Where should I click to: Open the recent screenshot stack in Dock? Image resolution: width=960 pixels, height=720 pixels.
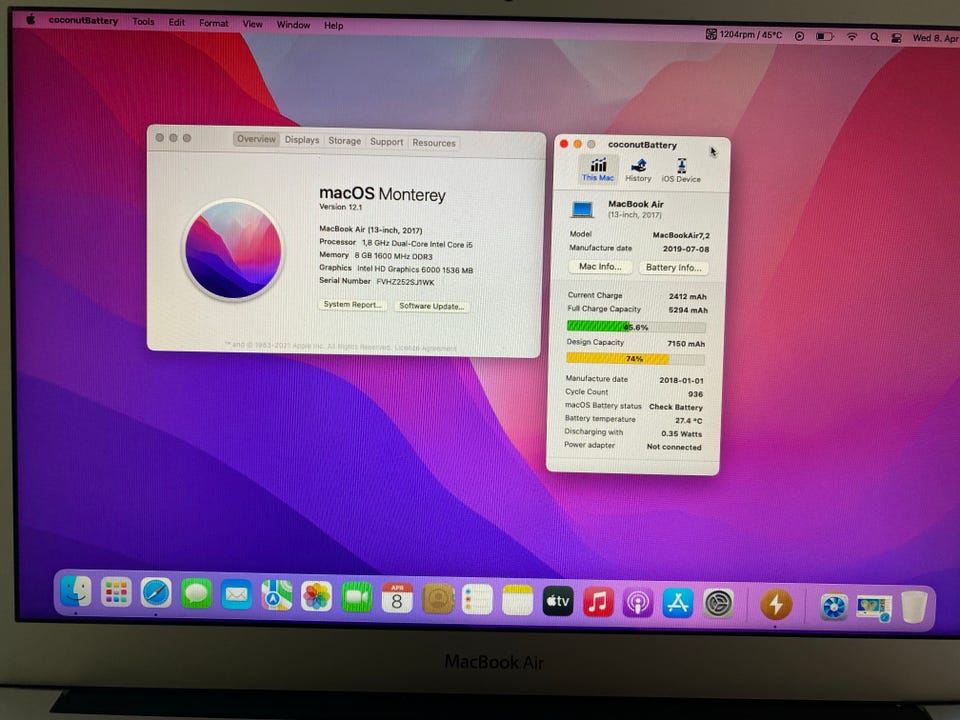[x=874, y=608]
